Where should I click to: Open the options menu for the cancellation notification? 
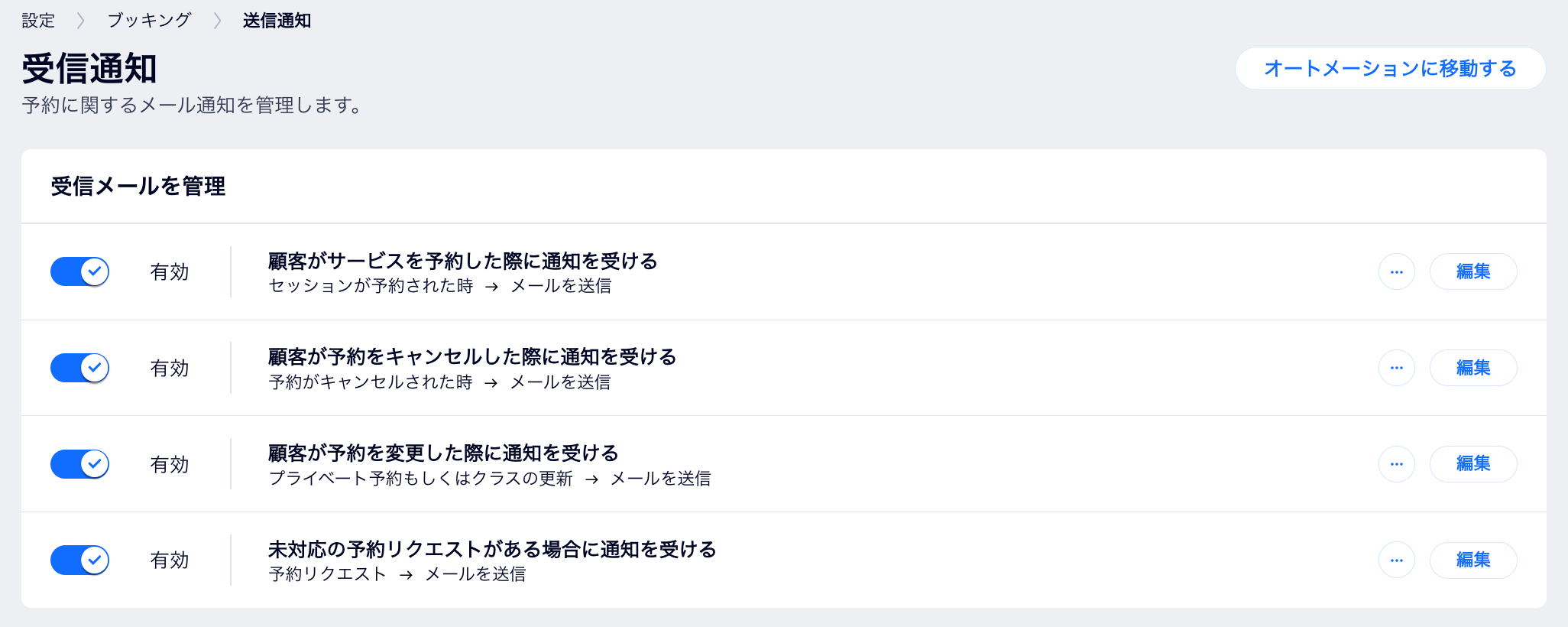click(x=1397, y=368)
